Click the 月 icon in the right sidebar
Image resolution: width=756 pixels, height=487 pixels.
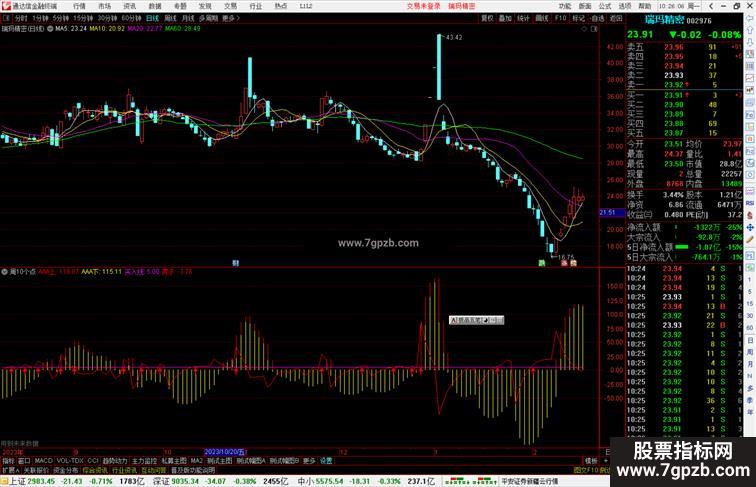[x=750, y=364]
